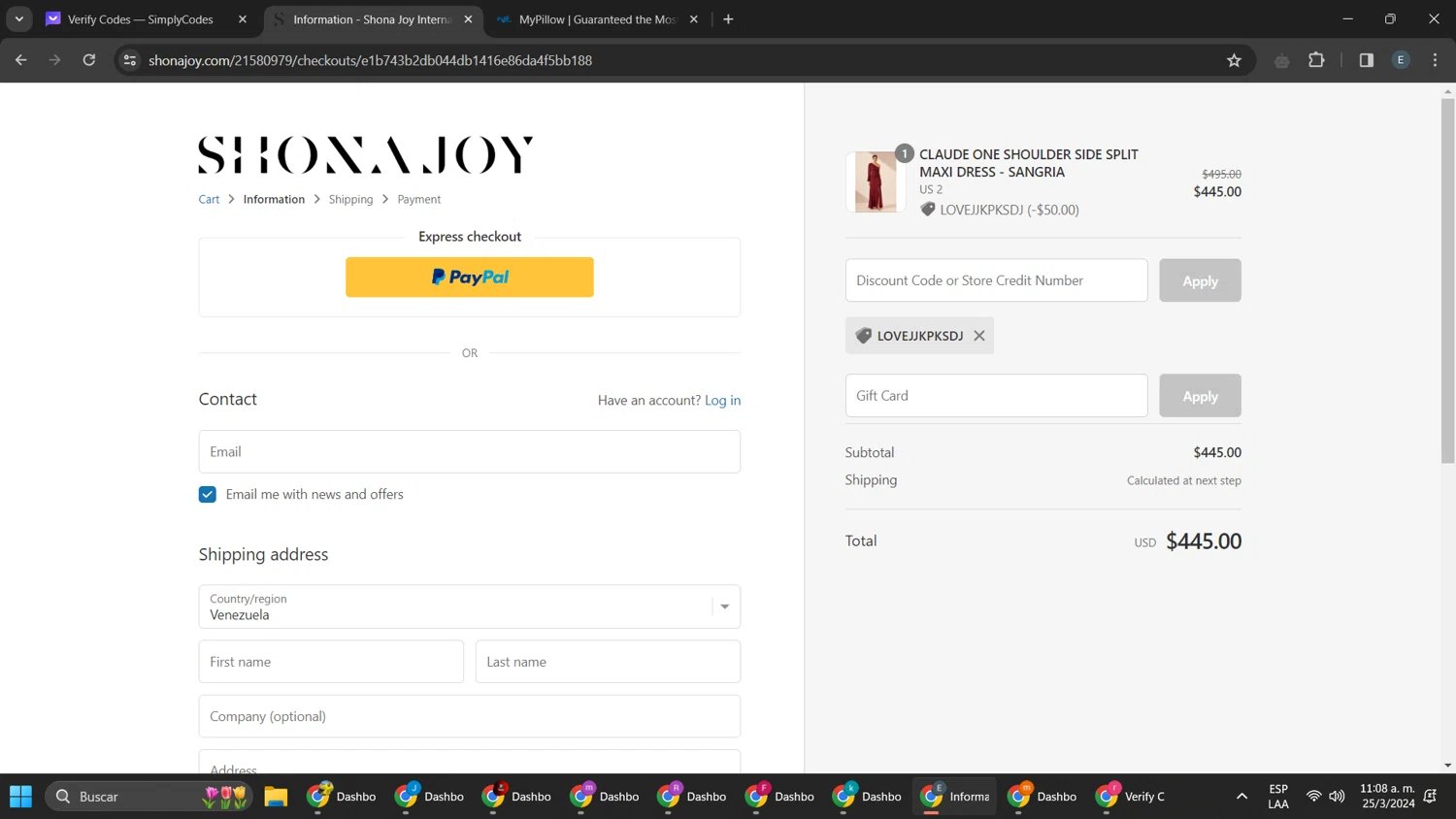Open the taskbar clock and date

click(1387, 797)
